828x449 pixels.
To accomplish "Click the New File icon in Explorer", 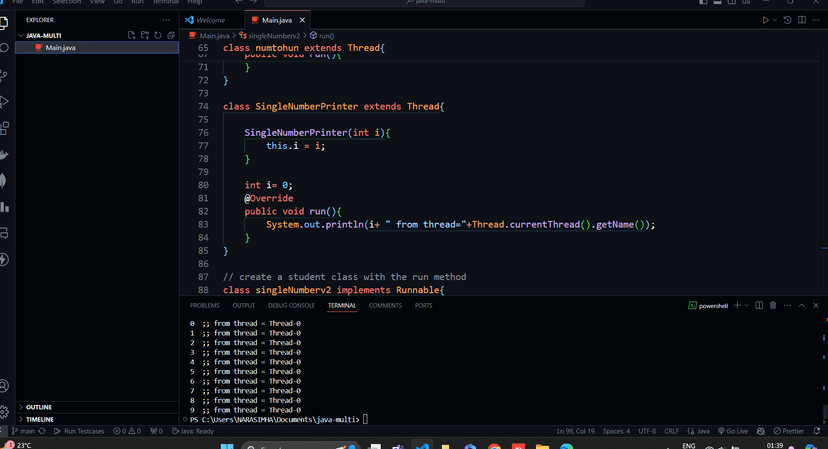I will coord(131,35).
